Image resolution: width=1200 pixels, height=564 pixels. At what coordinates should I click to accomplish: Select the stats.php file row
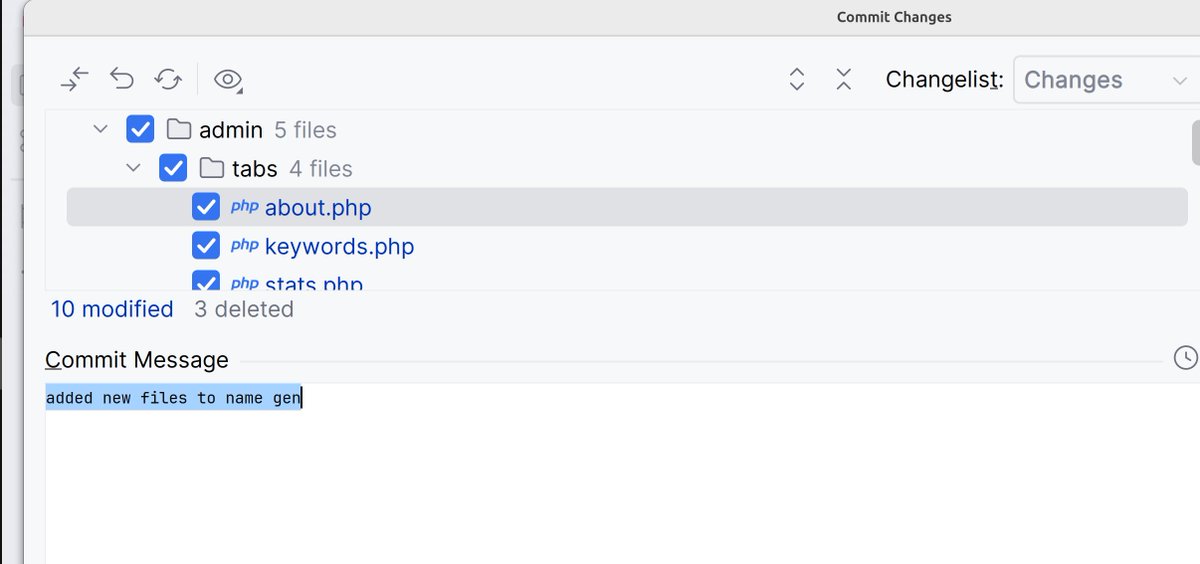627,280
